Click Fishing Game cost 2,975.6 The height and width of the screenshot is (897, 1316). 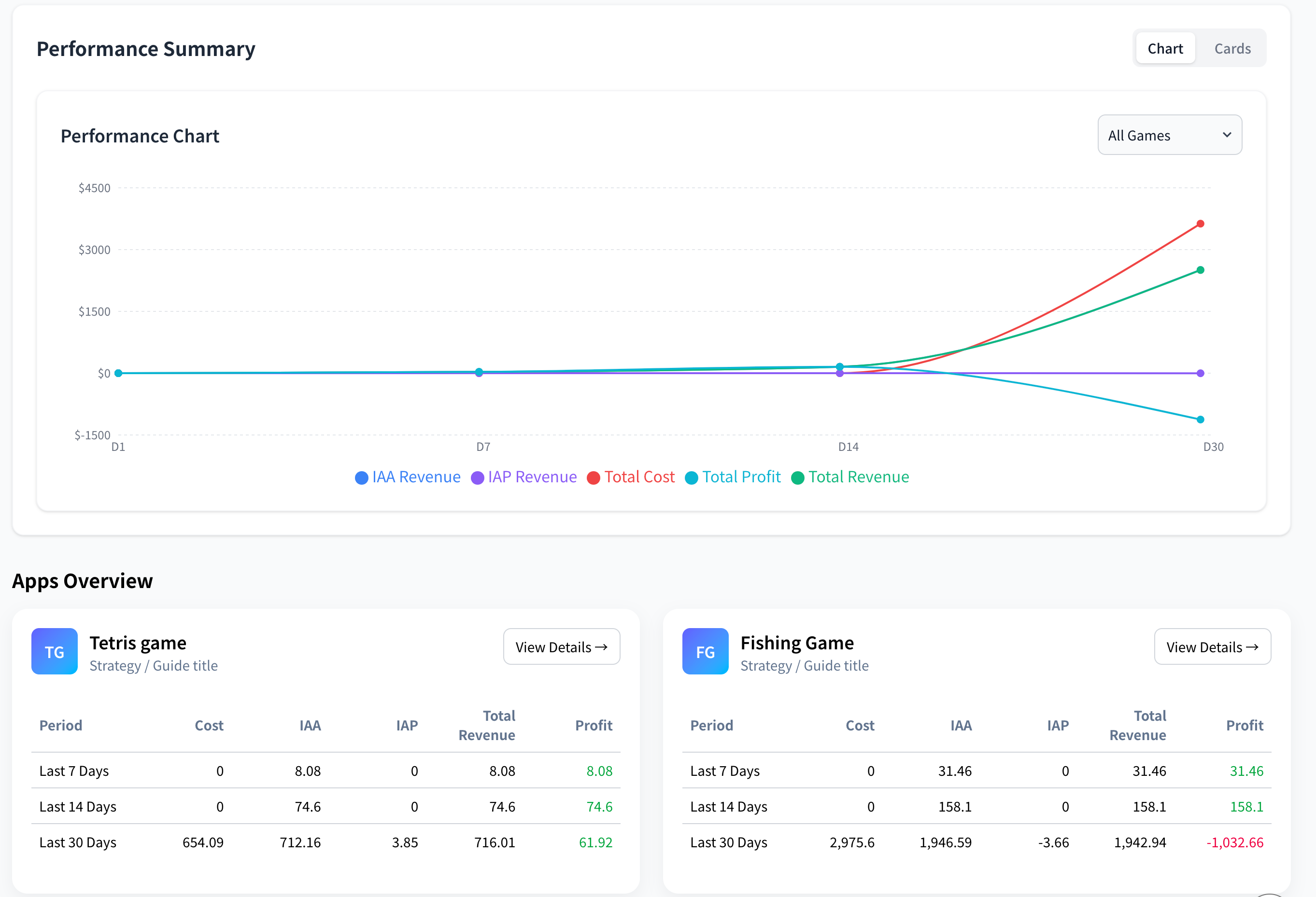click(x=852, y=842)
